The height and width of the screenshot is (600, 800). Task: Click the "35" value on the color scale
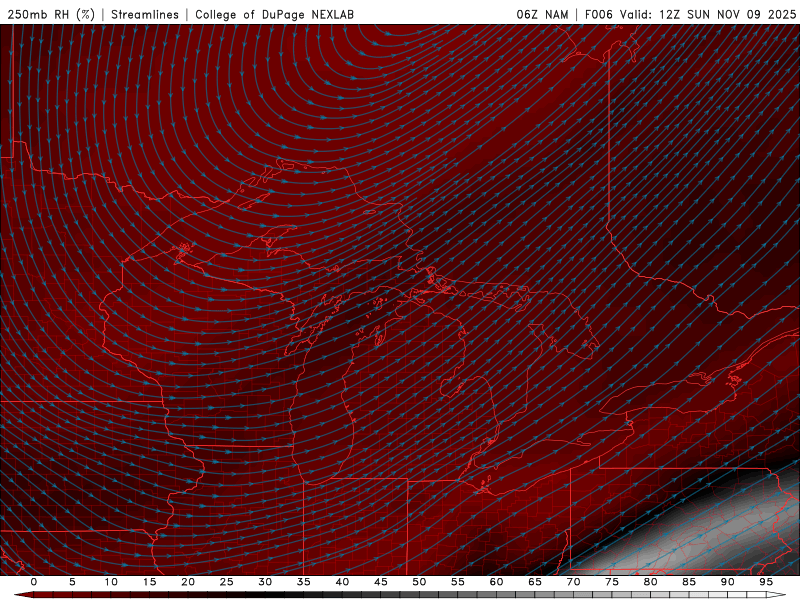tap(304, 582)
